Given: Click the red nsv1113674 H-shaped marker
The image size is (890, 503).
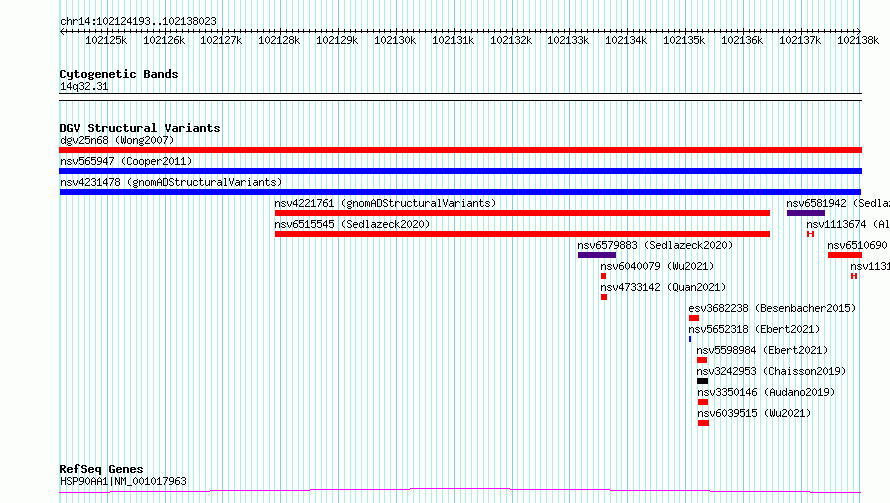Looking at the screenshot, I should (811, 234).
